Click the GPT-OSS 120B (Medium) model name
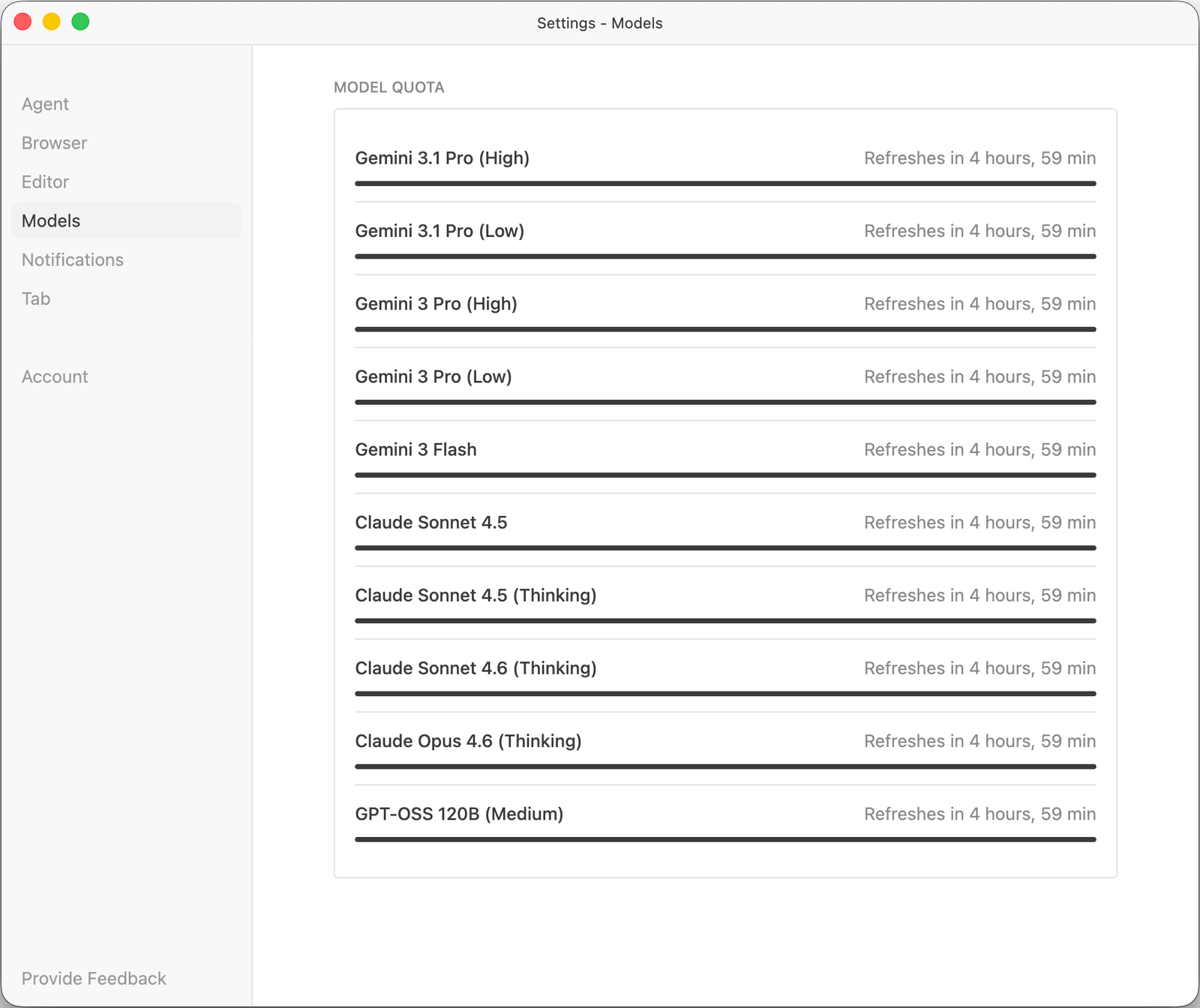The height and width of the screenshot is (1008, 1200). 459,814
